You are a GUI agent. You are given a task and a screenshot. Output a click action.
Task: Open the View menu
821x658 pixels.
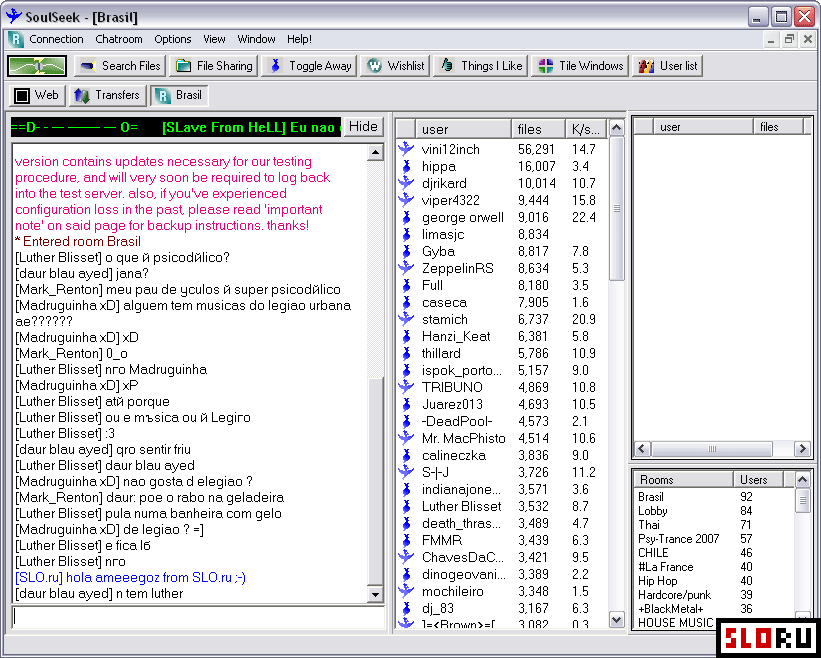214,39
